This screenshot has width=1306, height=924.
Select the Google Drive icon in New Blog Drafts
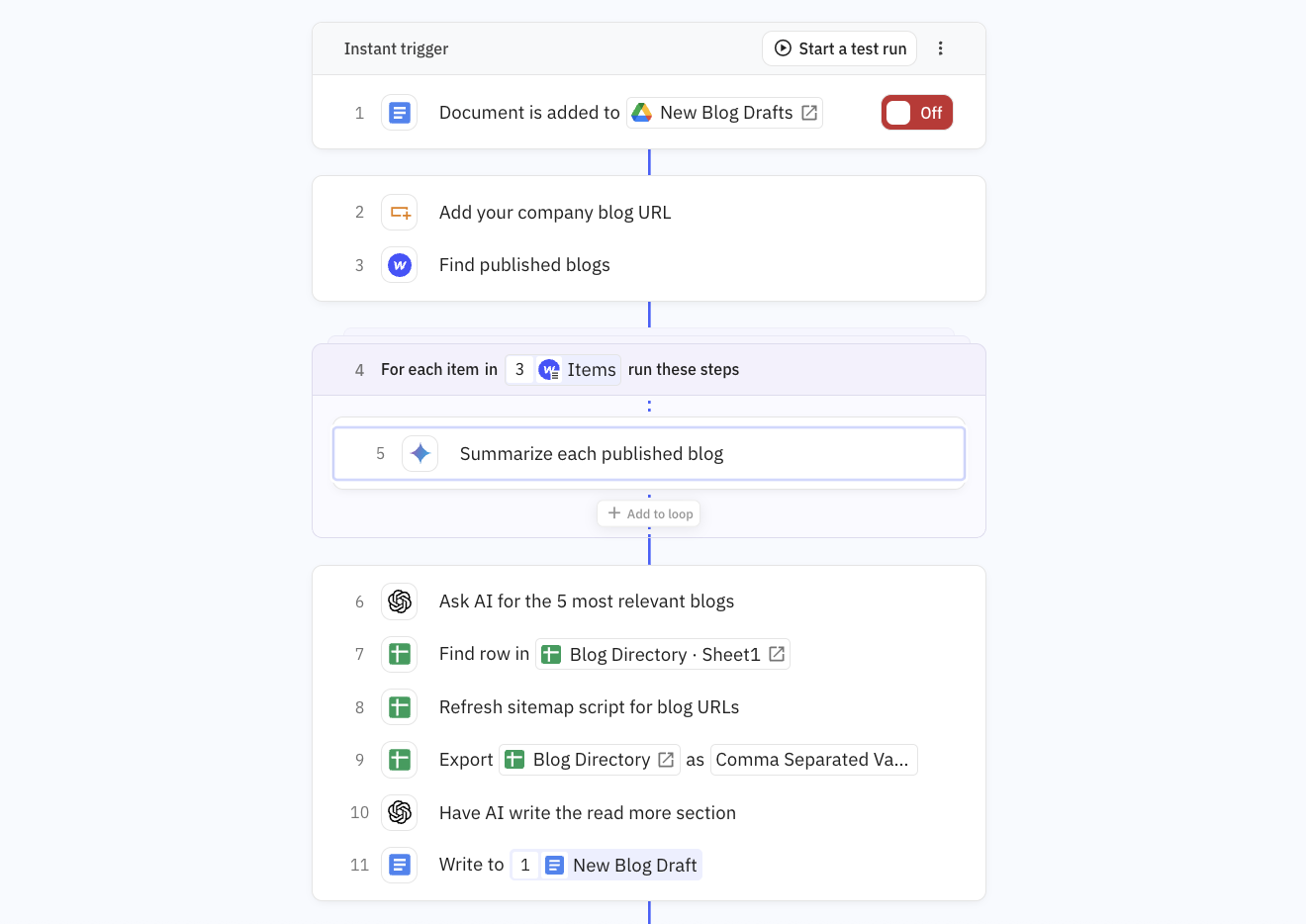[641, 112]
